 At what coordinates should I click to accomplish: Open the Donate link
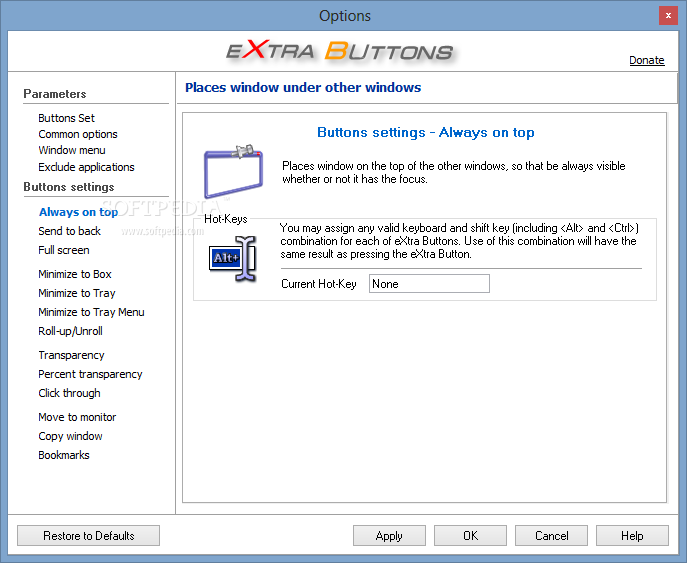[x=647, y=60]
